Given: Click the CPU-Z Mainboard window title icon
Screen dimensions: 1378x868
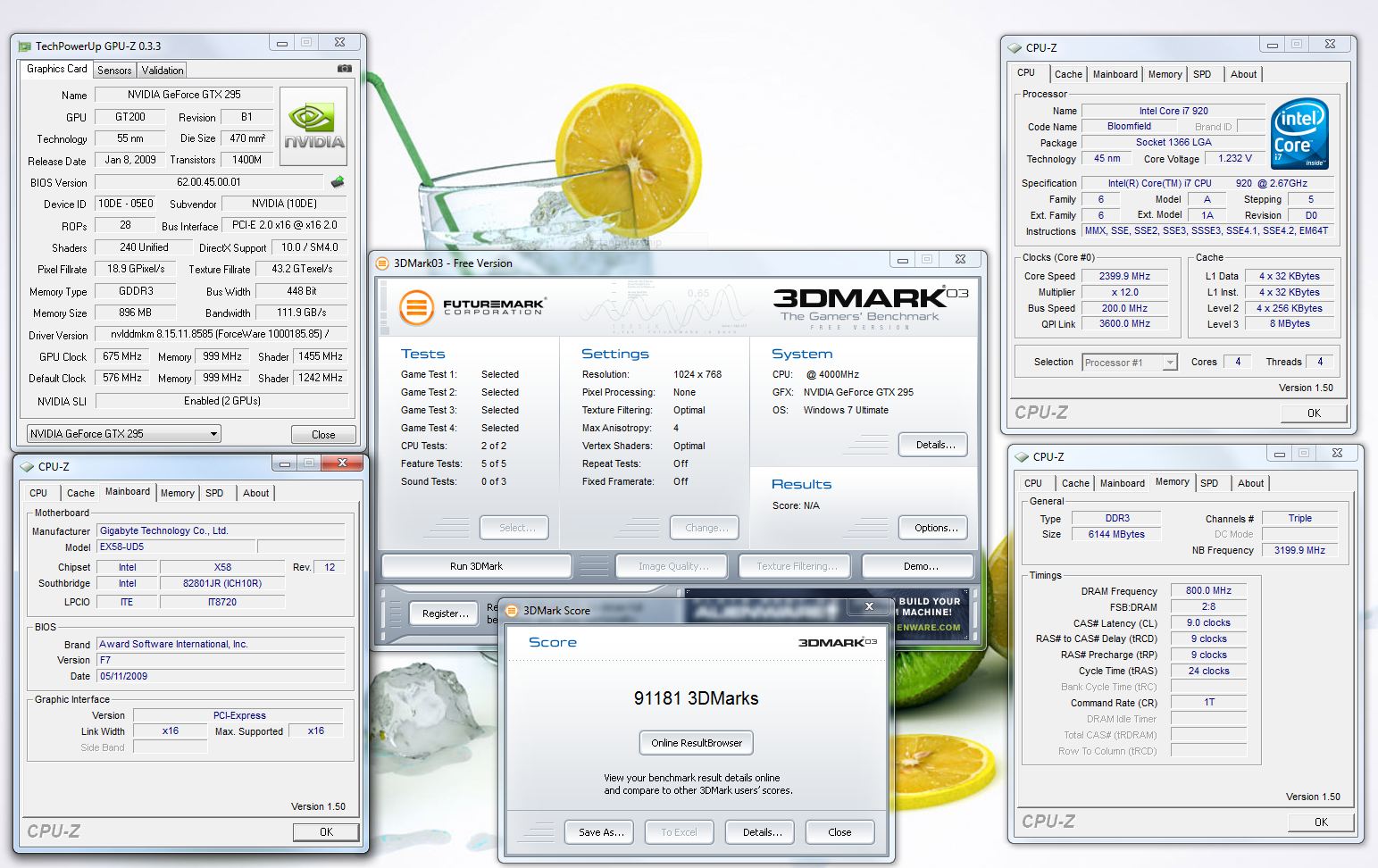Looking at the screenshot, I should click(27, 466).
